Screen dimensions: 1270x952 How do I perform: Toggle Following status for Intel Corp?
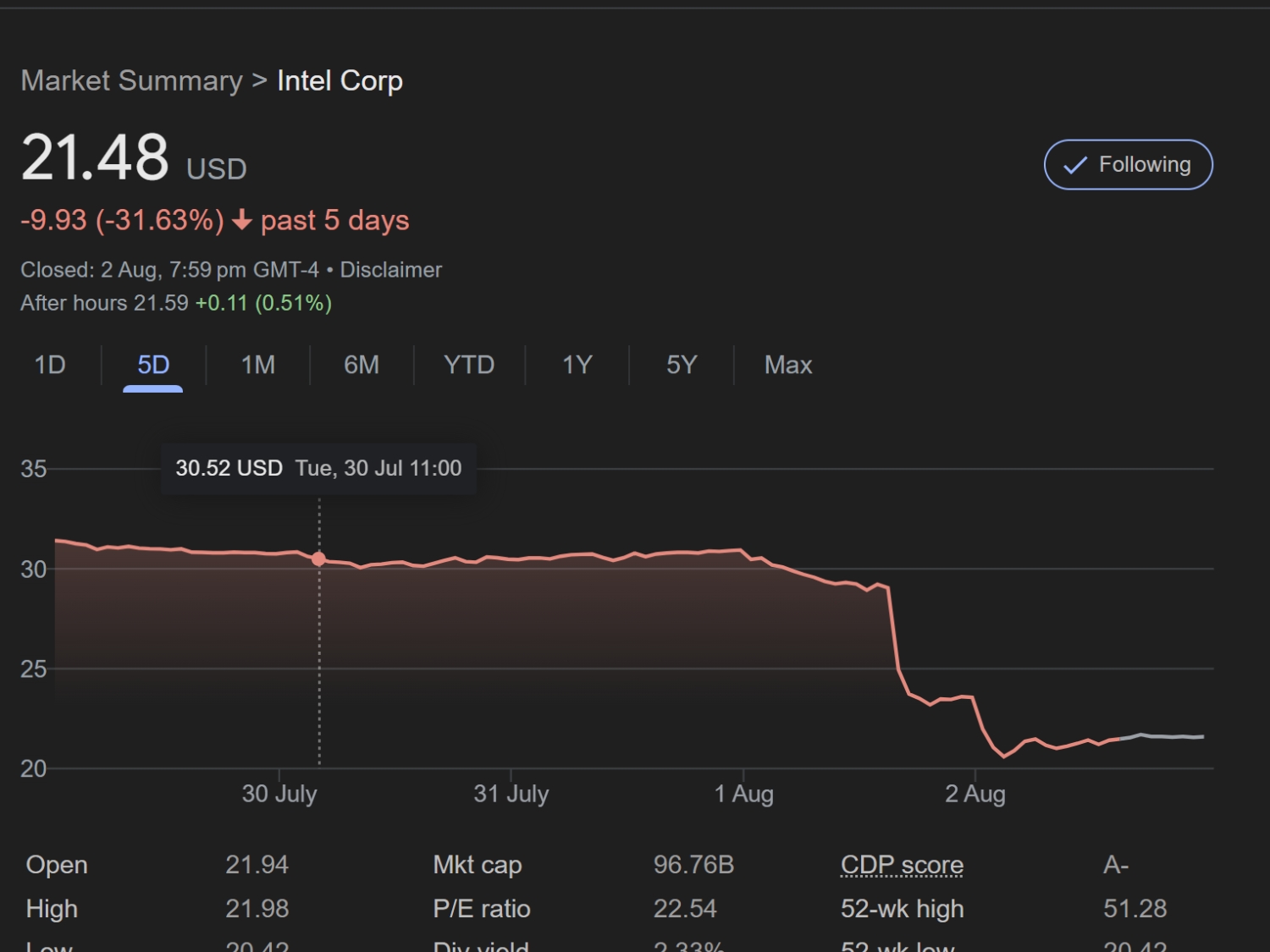click(x=1128, y=164)
